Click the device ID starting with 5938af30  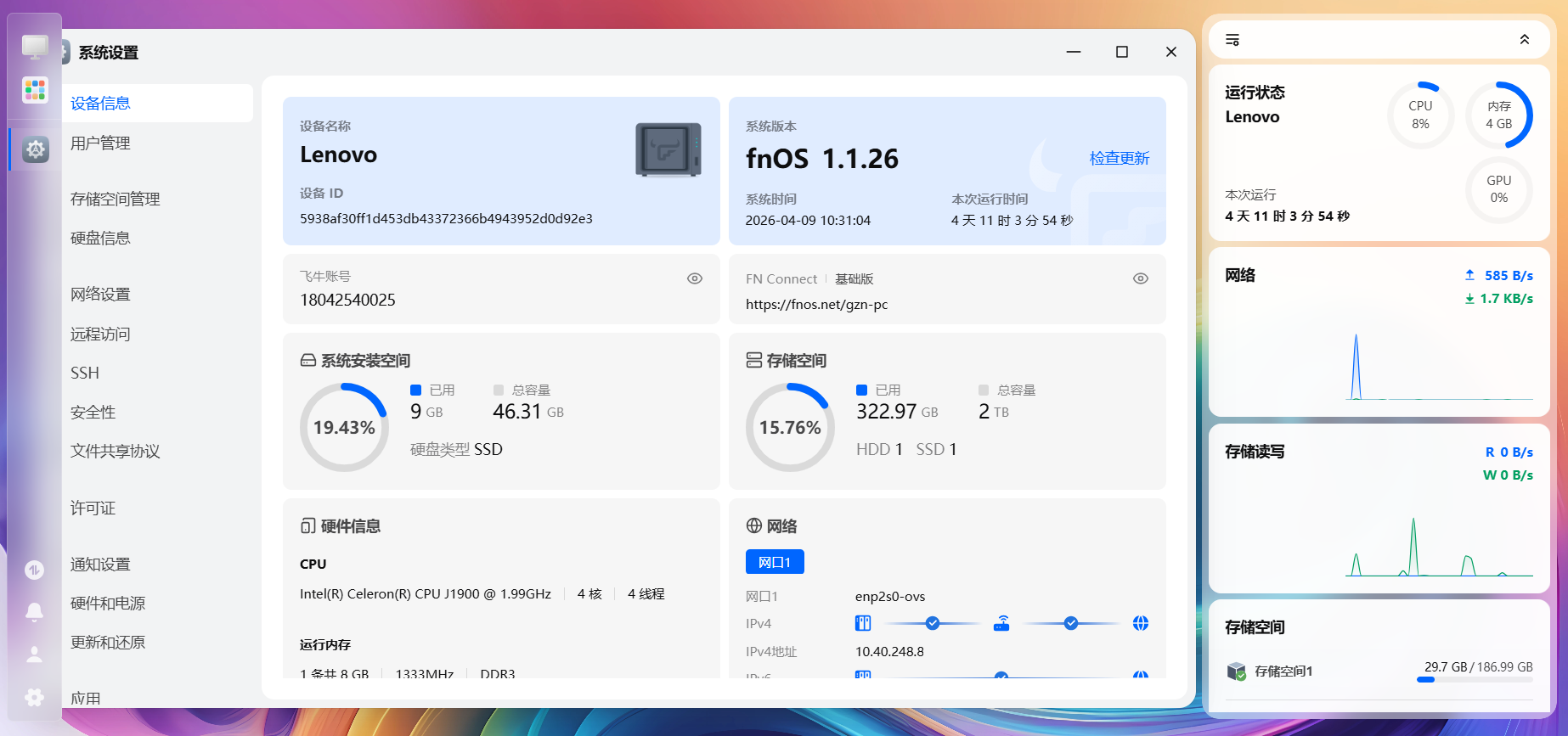coord(446,219)
